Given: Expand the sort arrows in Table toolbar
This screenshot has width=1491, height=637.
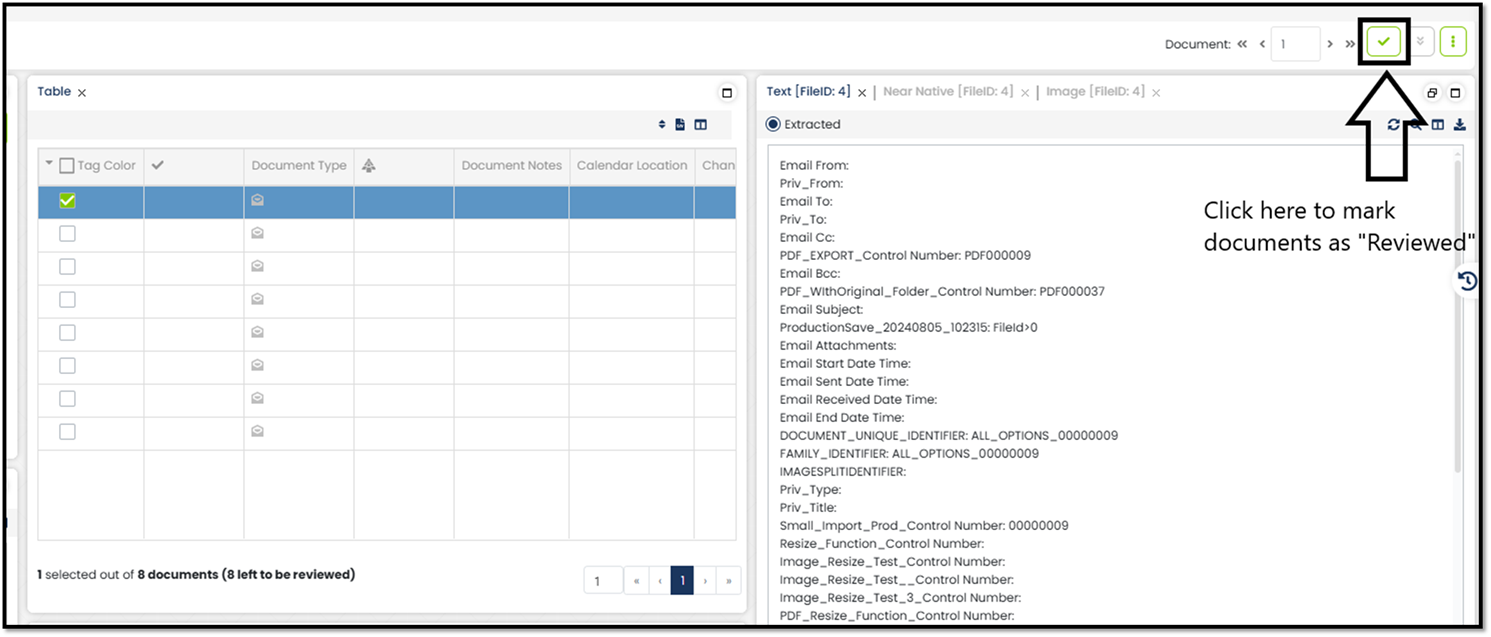Looking at the screenshot, I should coord(661,125).
